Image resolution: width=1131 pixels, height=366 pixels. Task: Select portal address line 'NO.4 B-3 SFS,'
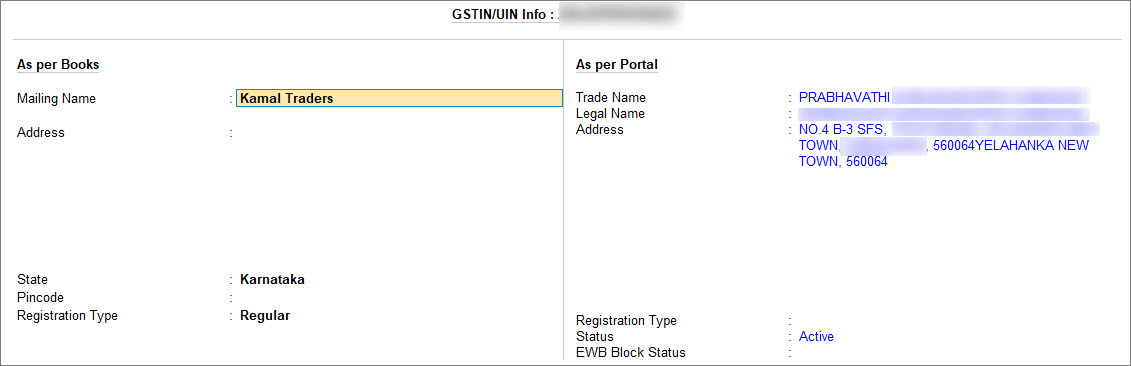coord(842,130)
